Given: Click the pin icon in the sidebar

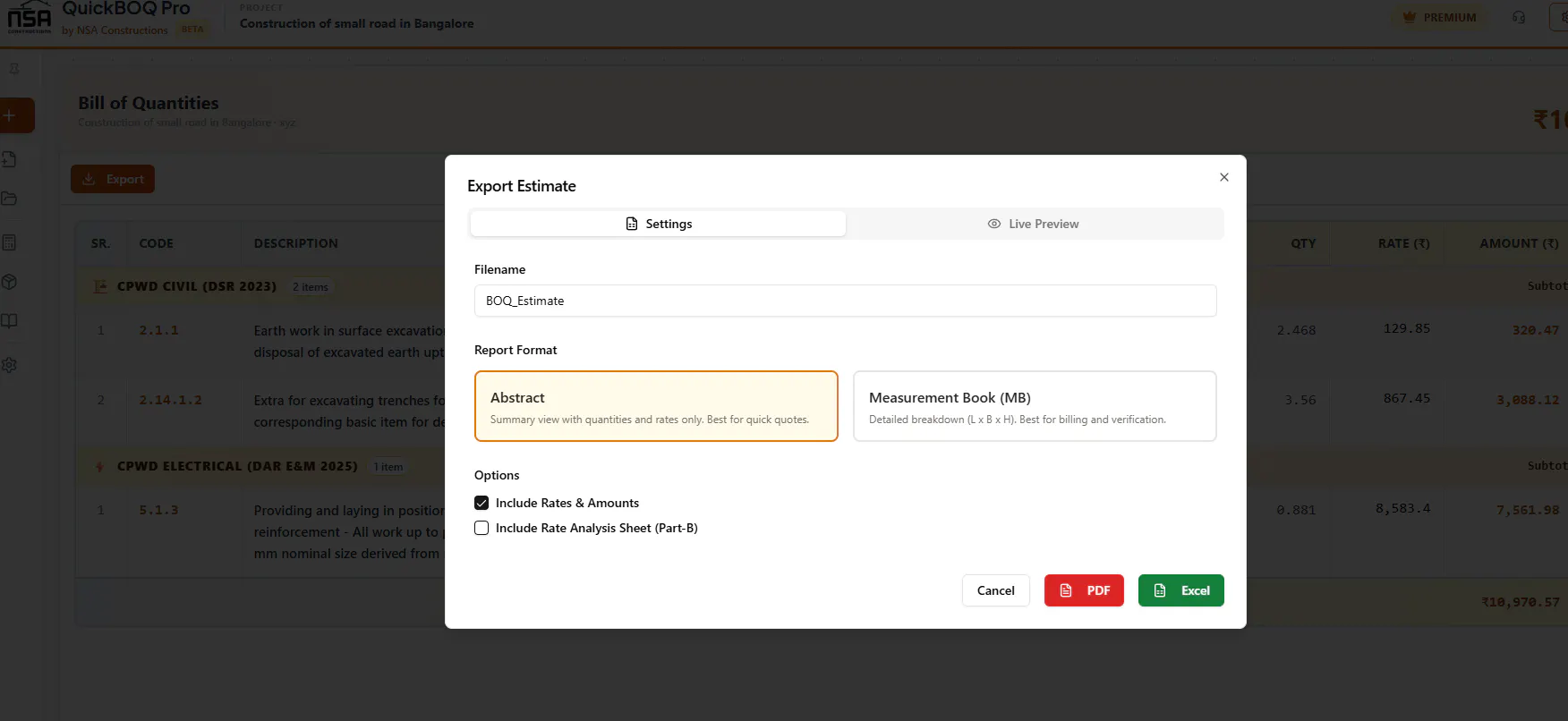Looking at the screenshot, I should pos(13,69).
